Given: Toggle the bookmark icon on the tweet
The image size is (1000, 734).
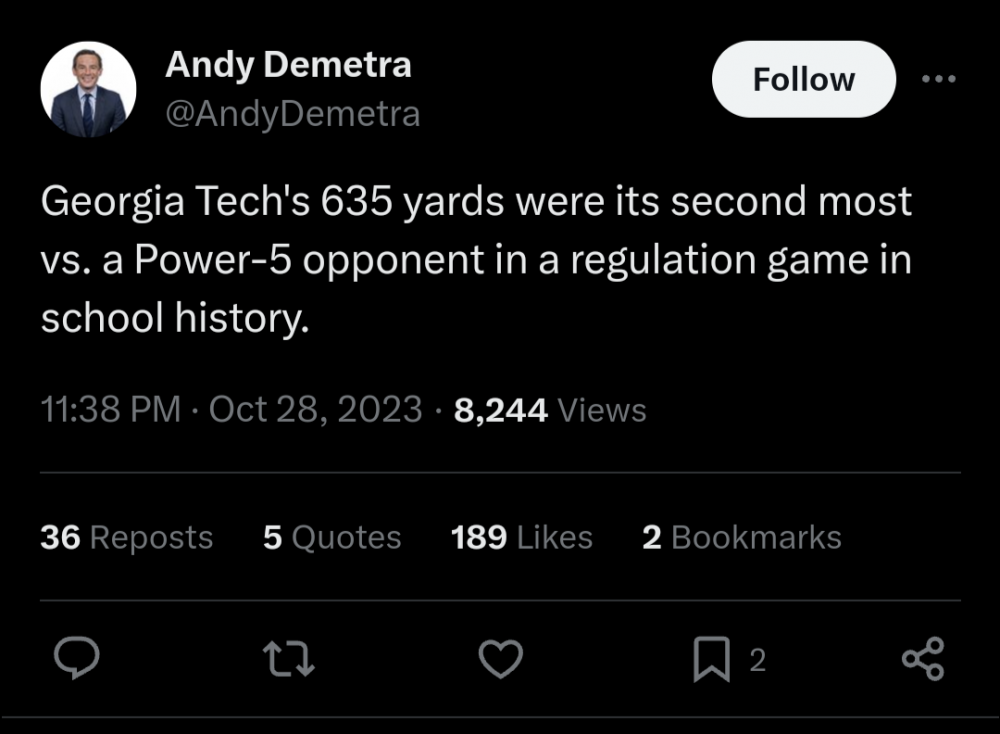Looking at the screenshot, I should (711, 660).
